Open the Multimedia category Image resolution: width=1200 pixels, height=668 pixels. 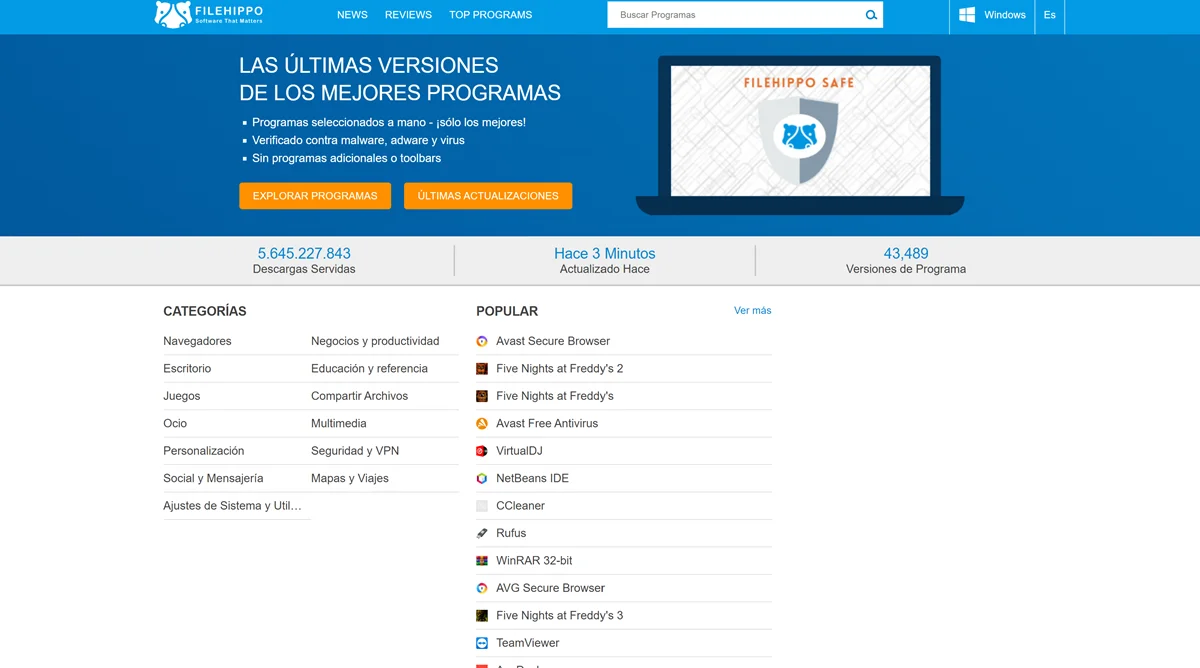tap(339, 424)
